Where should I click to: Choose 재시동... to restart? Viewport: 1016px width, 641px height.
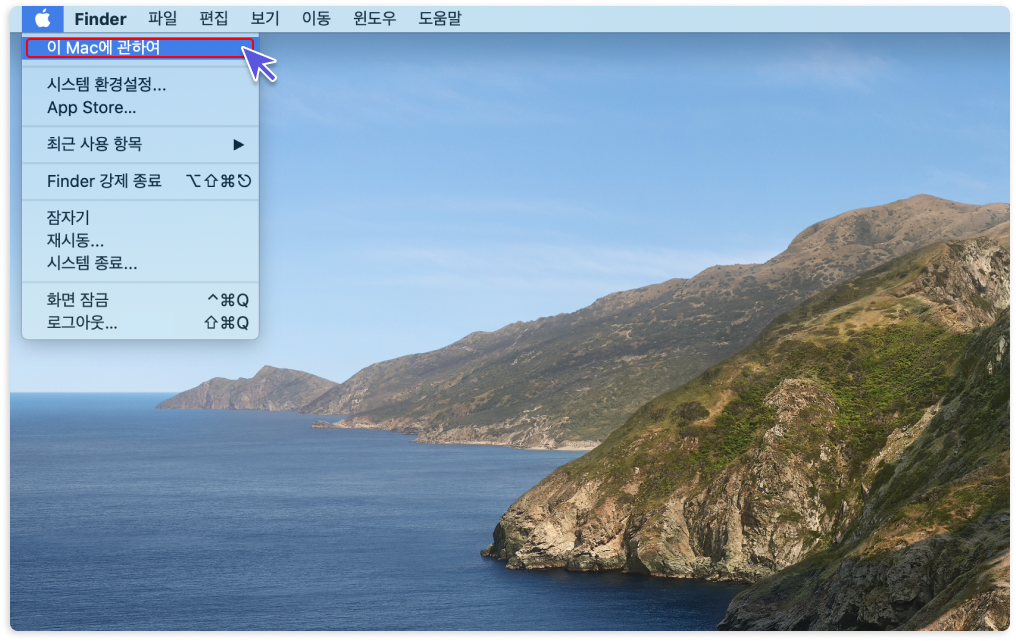(140, 241)
